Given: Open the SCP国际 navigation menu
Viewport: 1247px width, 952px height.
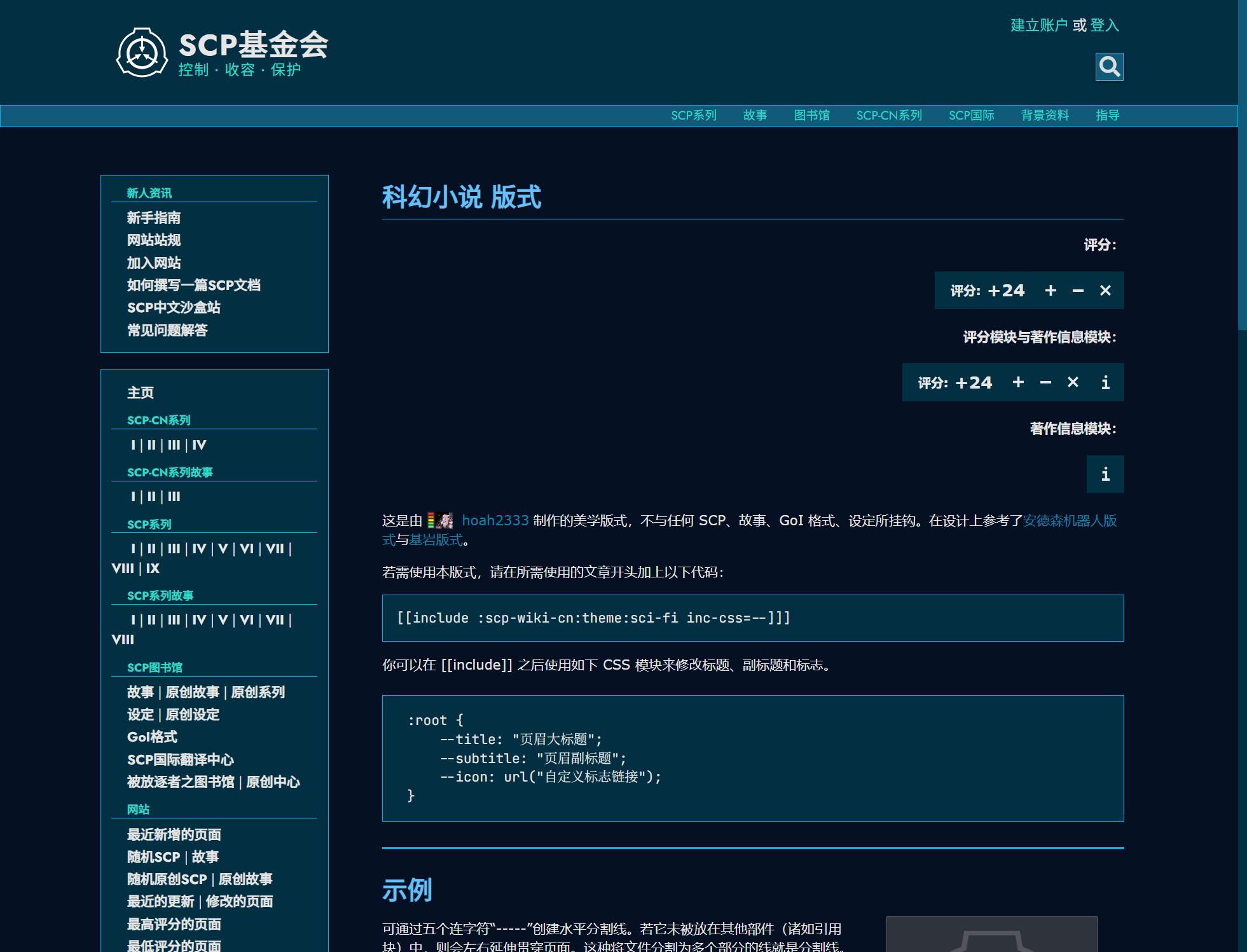Looking at the screenshot, I should pyautogui.click(x=971, y=116).
